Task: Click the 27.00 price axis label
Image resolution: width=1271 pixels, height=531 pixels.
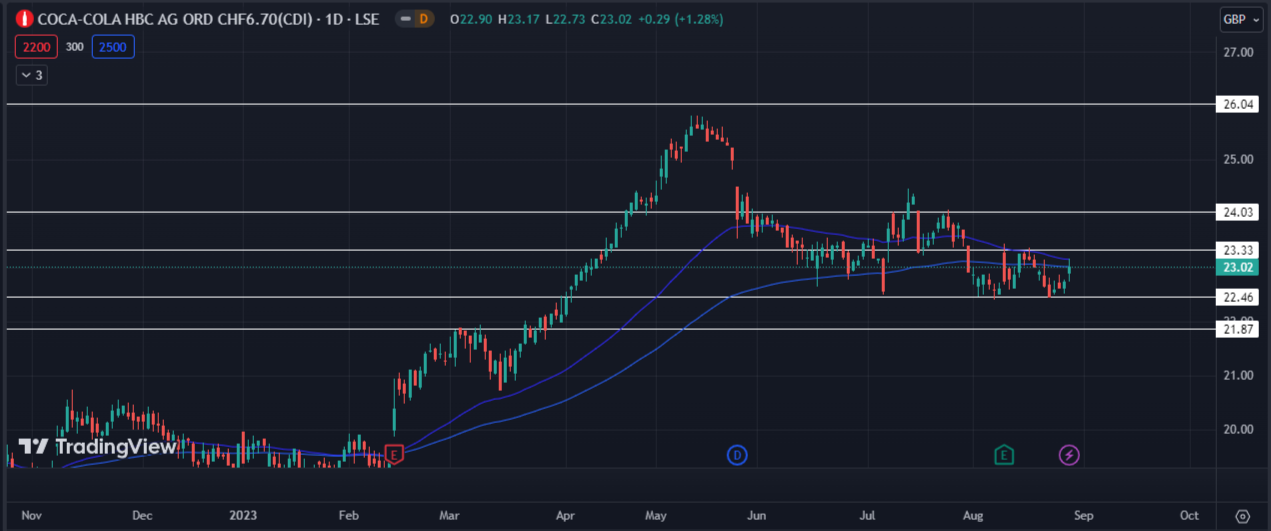Action: [x=1237, y=52]
